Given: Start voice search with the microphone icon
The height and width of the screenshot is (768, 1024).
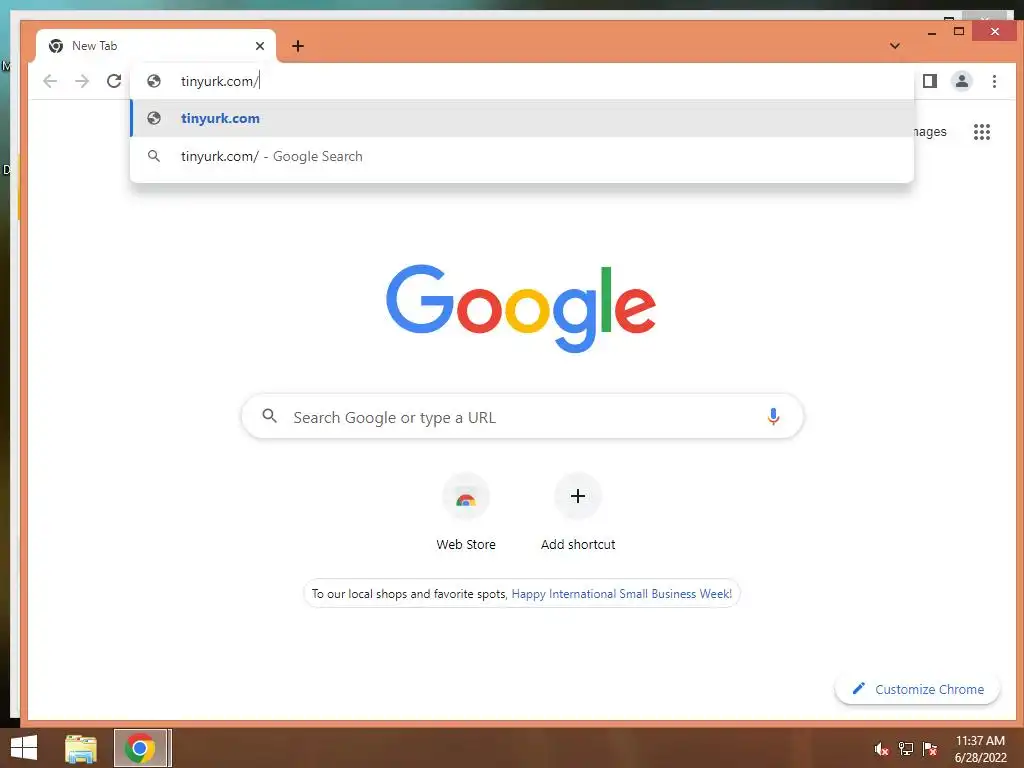Looking at the screenshot, I should [x=773, y=416].
